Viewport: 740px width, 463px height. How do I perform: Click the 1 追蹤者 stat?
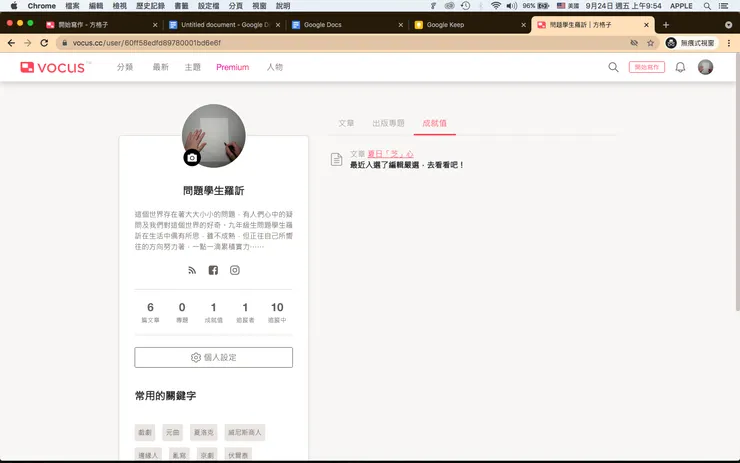(x=245, y=312)
